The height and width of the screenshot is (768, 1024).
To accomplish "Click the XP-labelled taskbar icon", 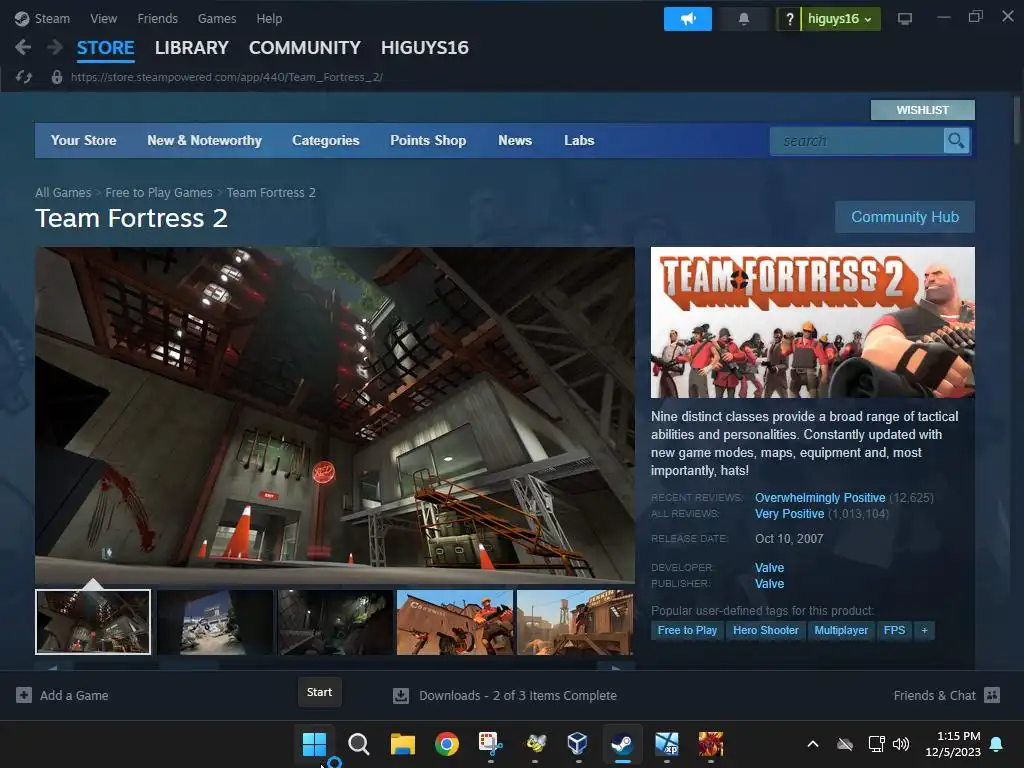I will [667, 744].
